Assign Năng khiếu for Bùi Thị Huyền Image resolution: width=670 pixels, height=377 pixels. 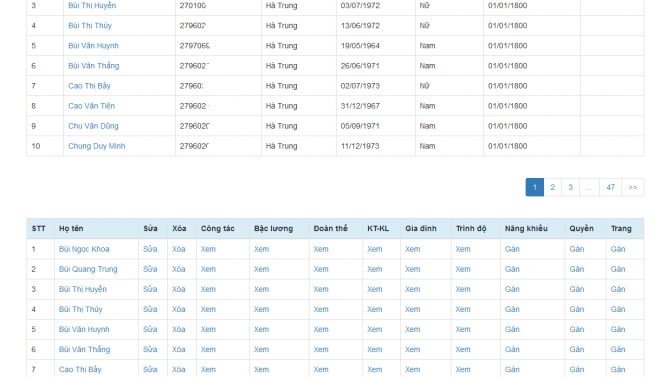point(512,289)
